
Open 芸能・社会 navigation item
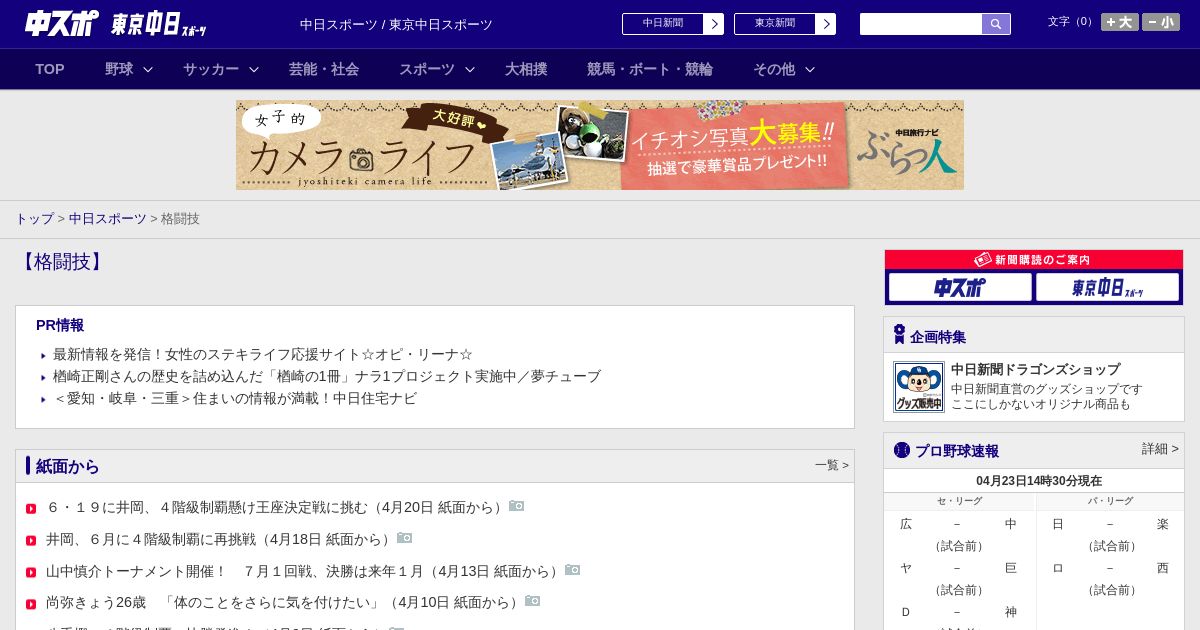[324, 69]
